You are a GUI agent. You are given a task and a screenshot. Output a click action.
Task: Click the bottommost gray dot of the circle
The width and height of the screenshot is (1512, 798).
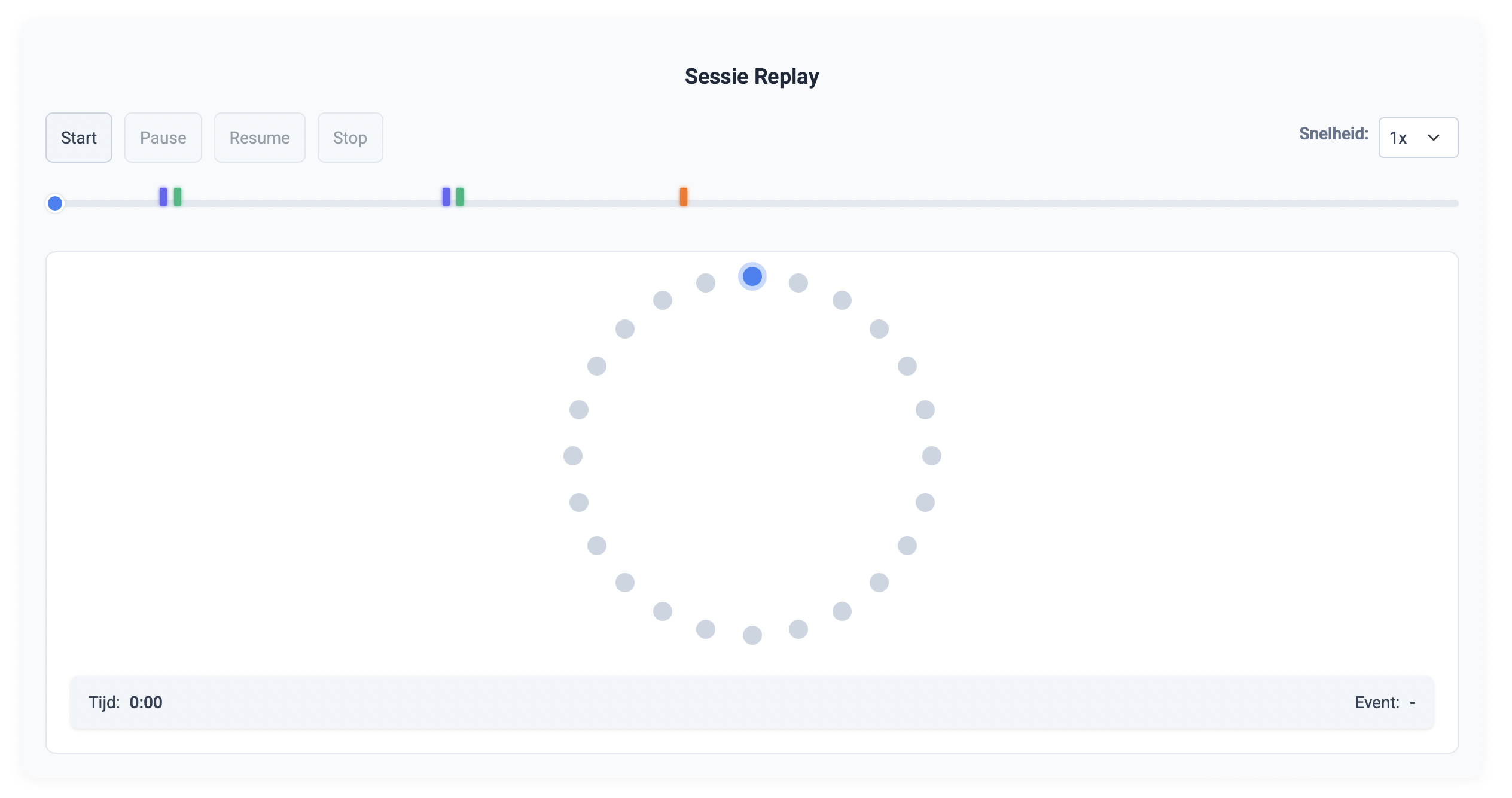point(752,635)
